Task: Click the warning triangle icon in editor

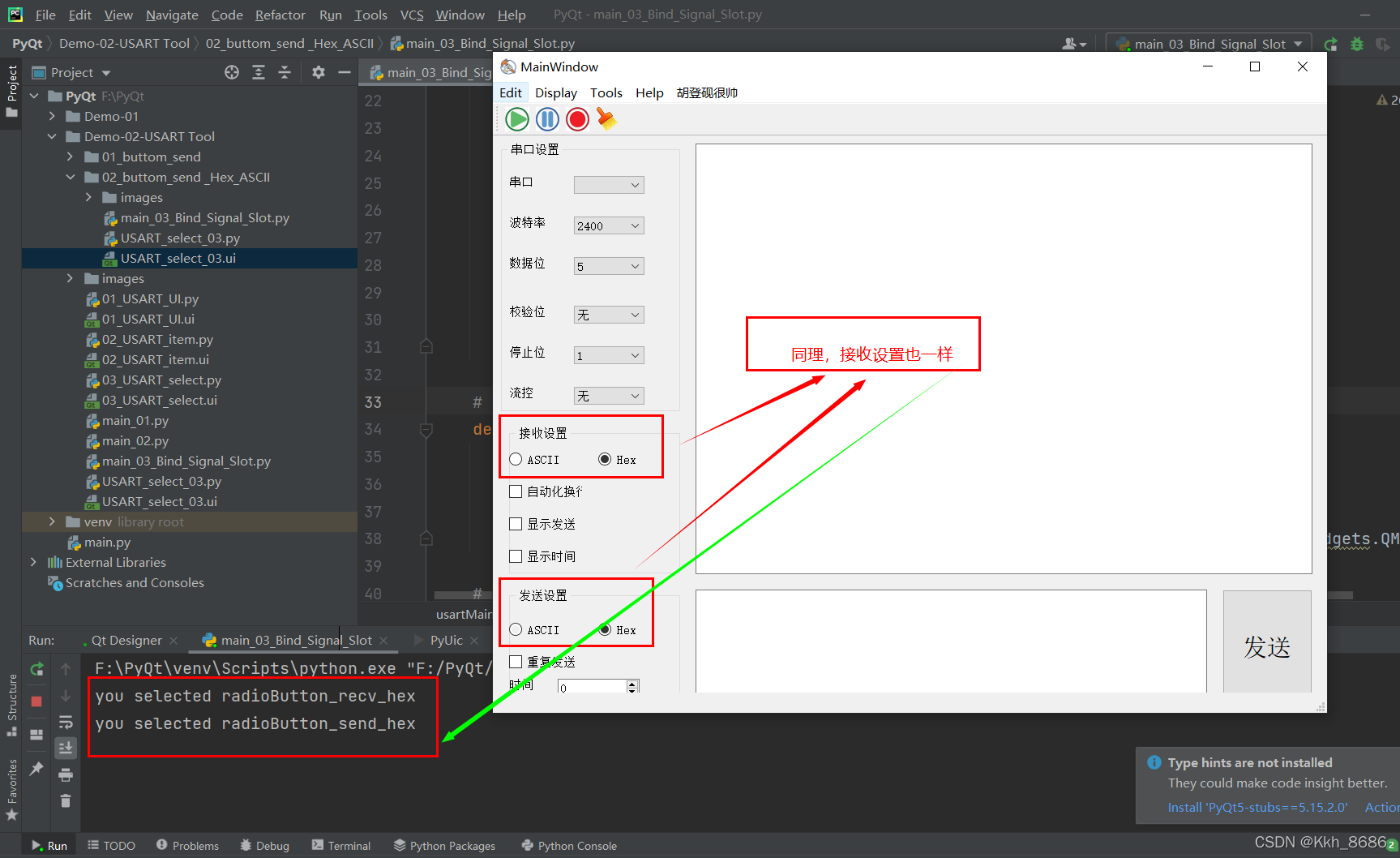Action: coord(1381,100)
